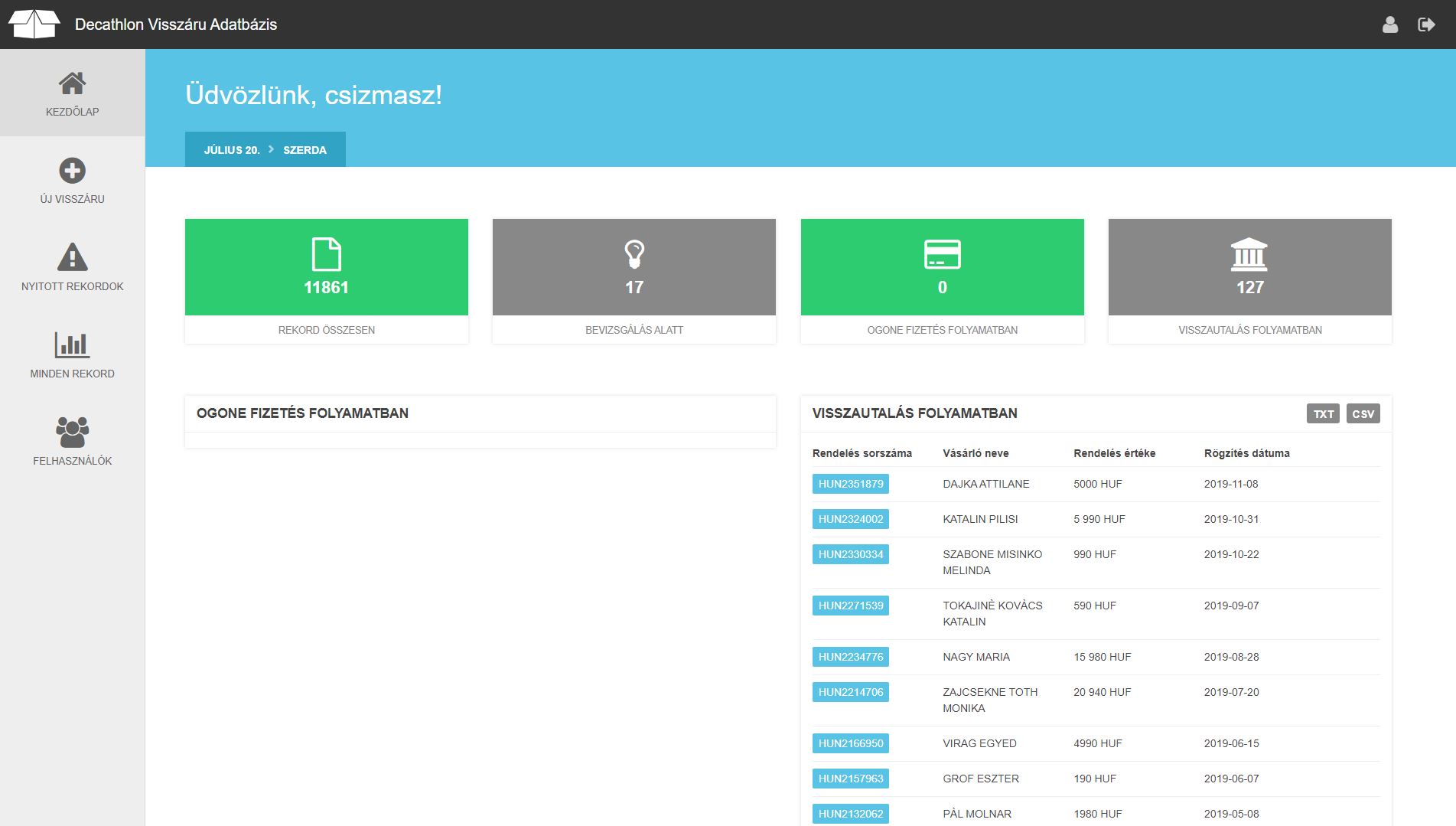
Task: Open Új visszáru plus icon
Action: 72,171
